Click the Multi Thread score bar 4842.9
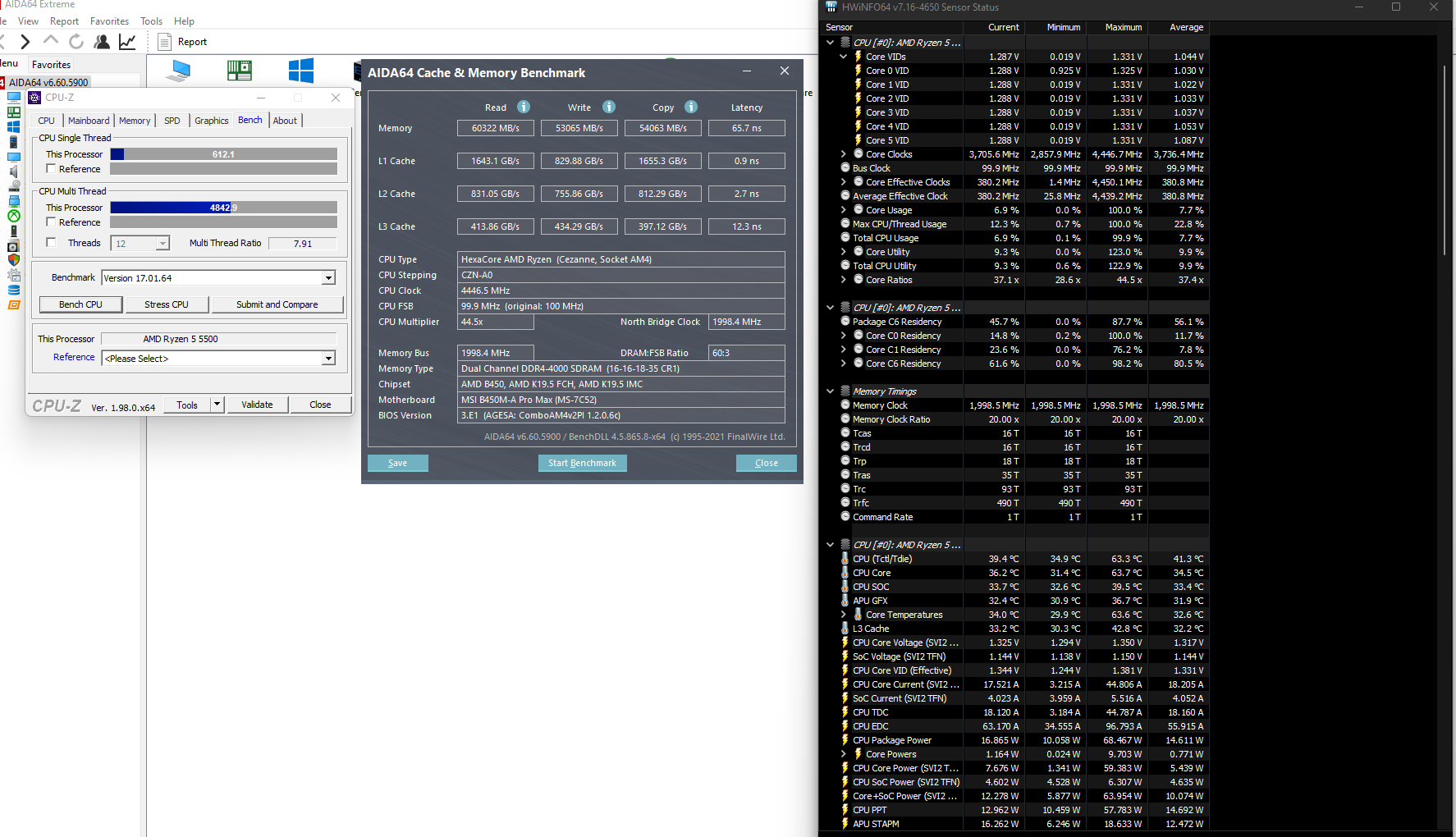 223,208
